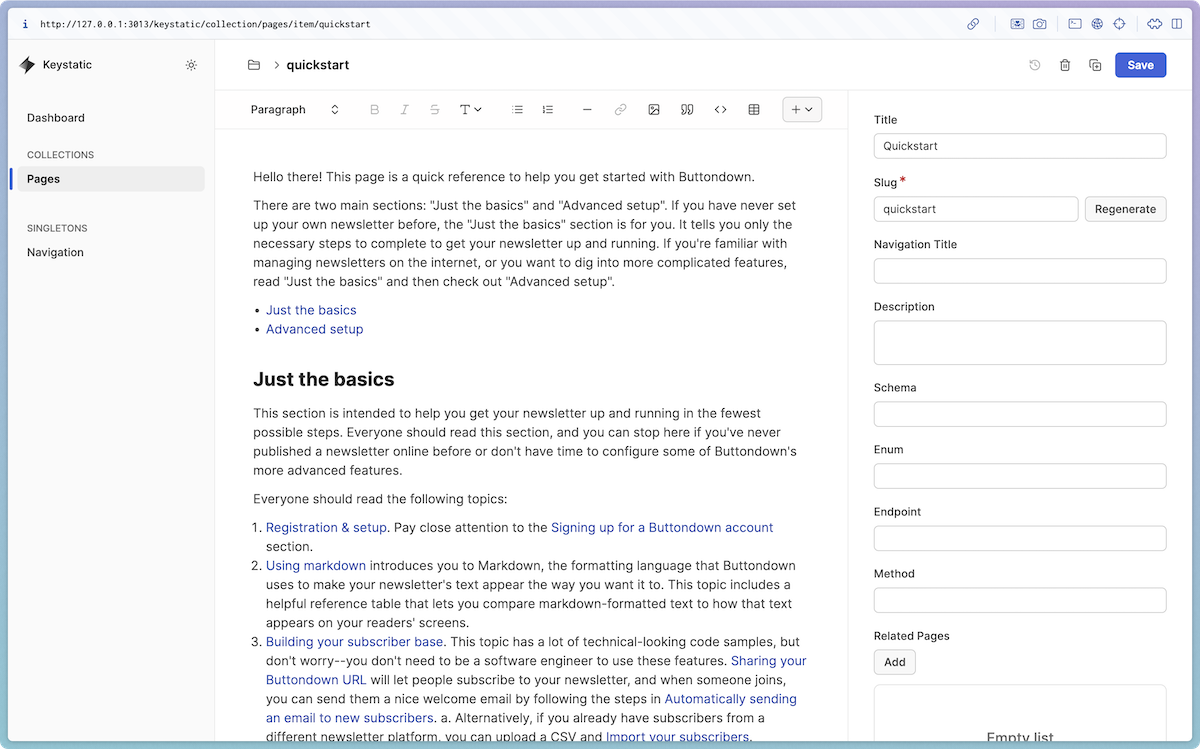Image resolution: width=1200 pixels, height=749 pixels.
Task: Insert an image in the editor
Action: tap(654, 109)
